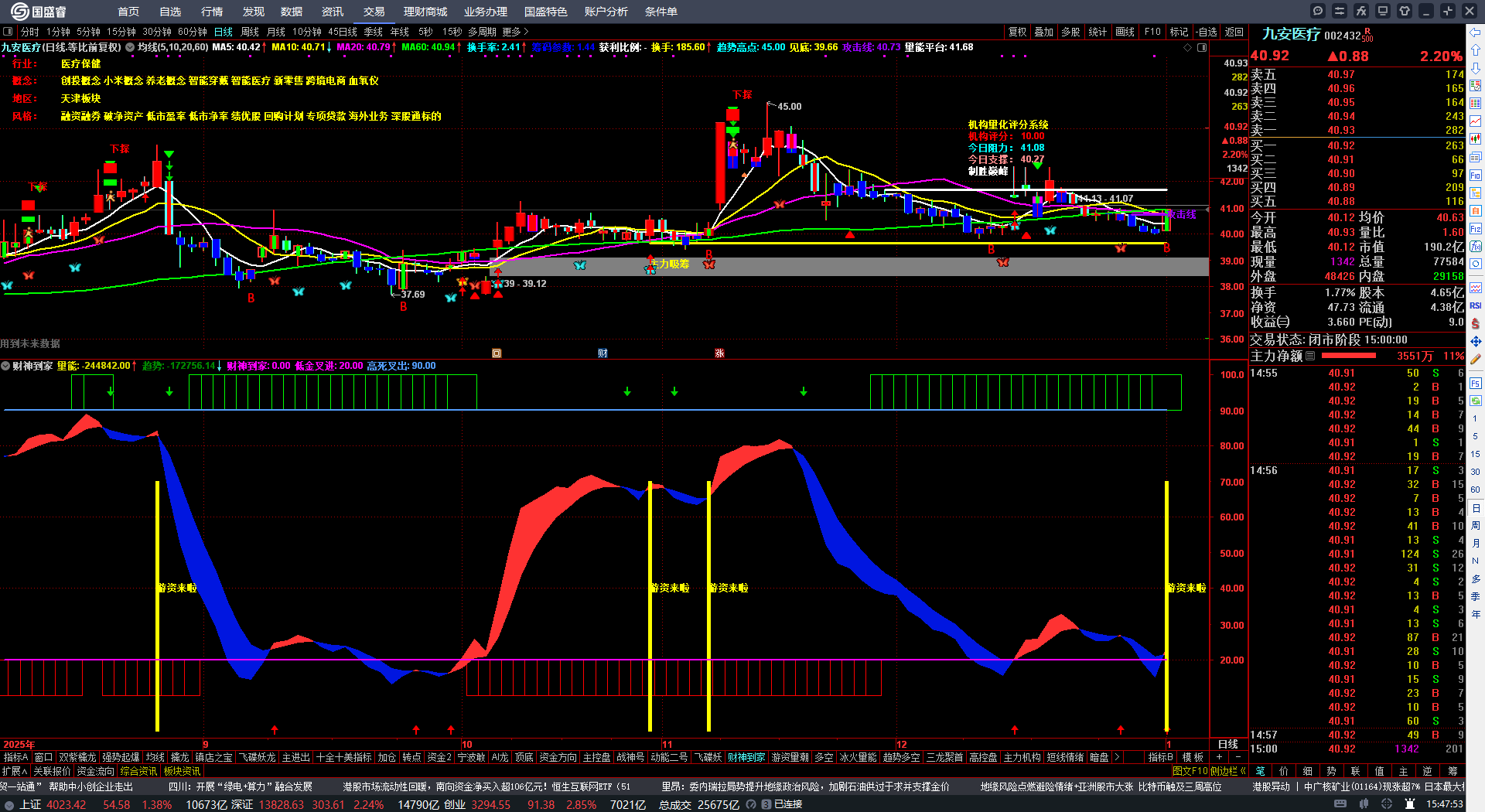Open the f(x) formula icon in right toolbar
The height and width of the screenshot is (812, 1485).
coord(1476,247)
